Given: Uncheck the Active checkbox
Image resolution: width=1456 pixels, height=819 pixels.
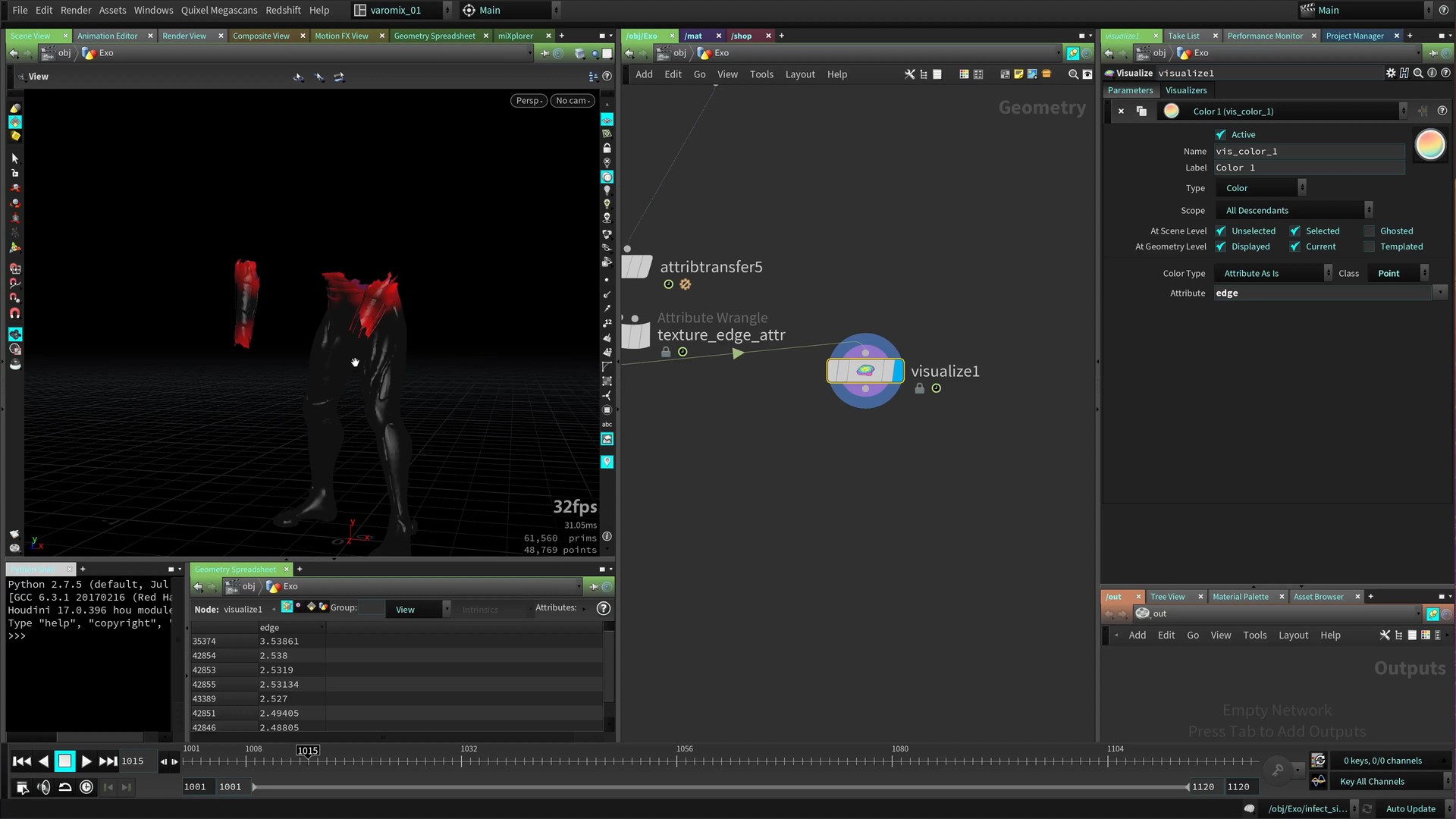Looking at the screenshot, I should pyautogui.click(x=1221, y=135).
